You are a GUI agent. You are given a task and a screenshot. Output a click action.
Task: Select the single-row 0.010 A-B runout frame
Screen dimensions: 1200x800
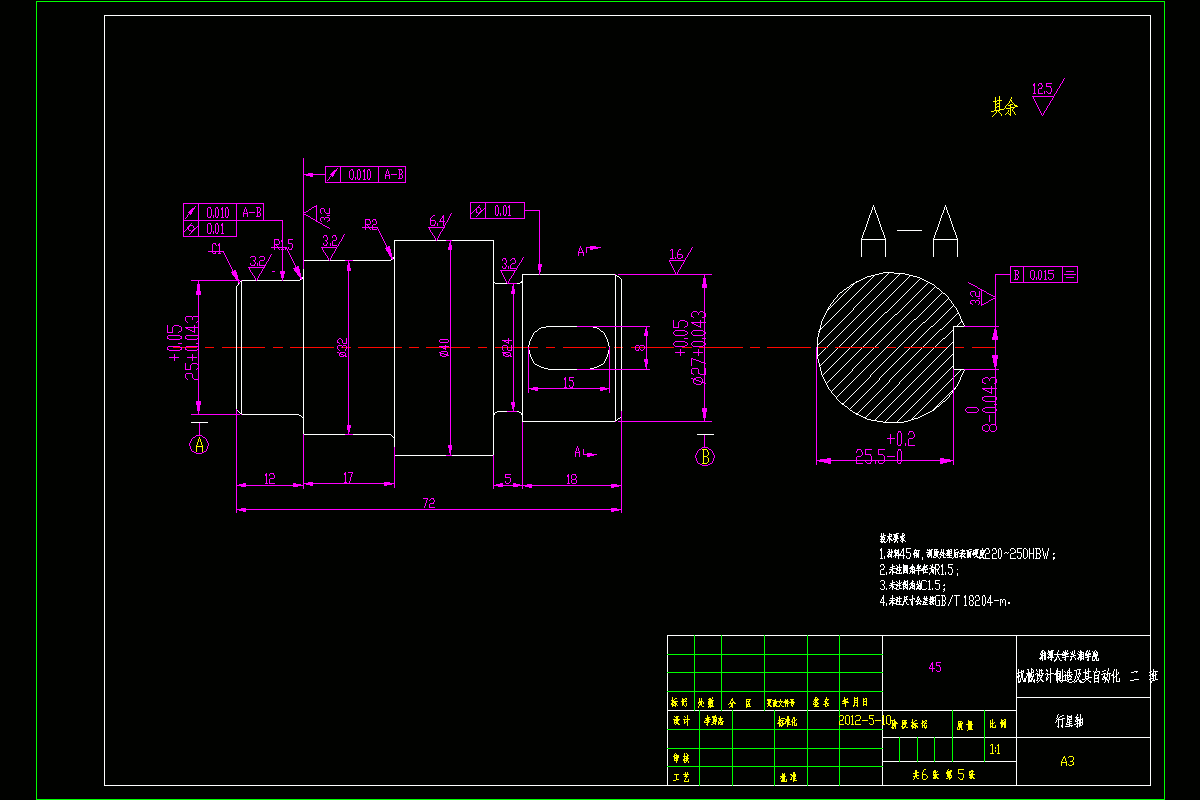366,175
